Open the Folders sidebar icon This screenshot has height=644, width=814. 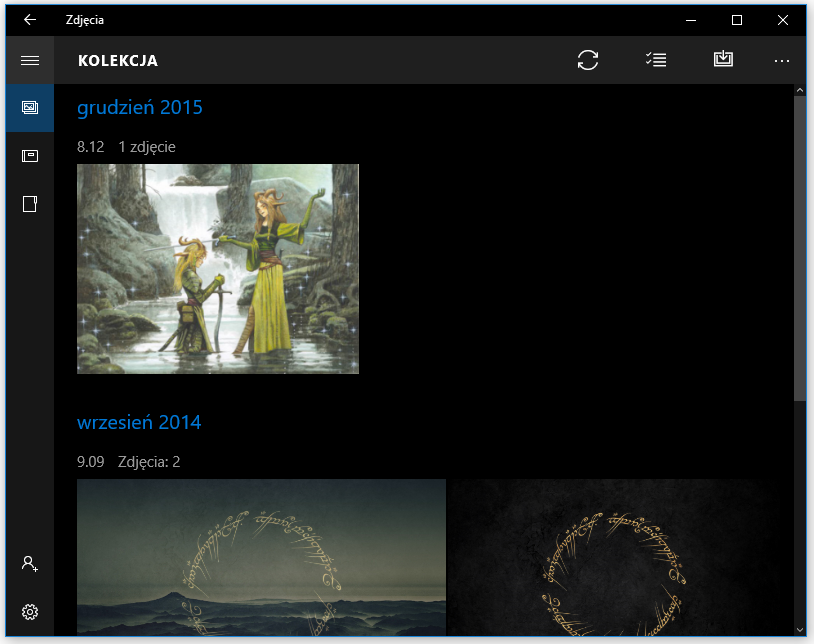click(30, 203)
